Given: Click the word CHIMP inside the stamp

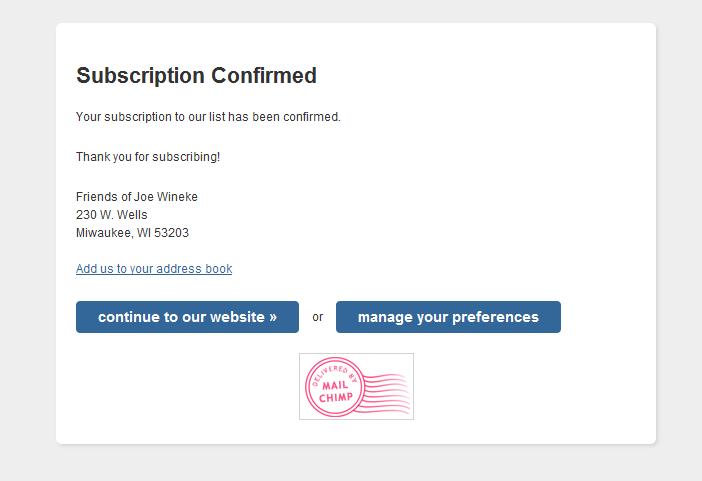Looking at the screenshot, I should point(336,397).
